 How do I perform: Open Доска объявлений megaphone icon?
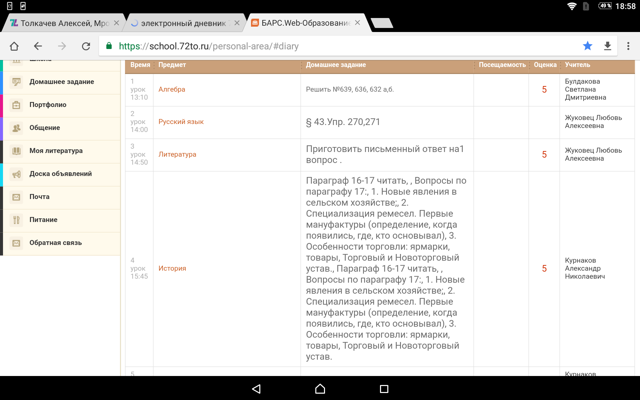click(x=16, y=174)
